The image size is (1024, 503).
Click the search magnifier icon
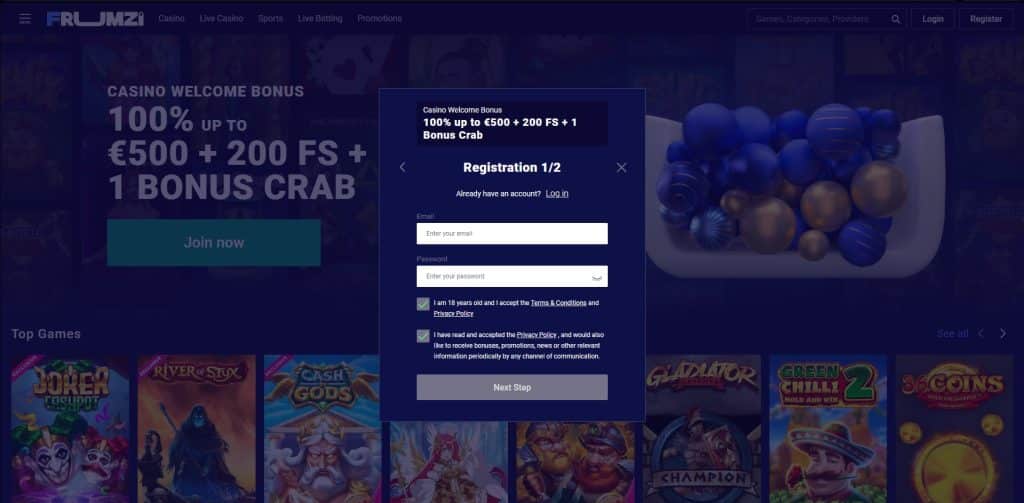tap(896, 19)
